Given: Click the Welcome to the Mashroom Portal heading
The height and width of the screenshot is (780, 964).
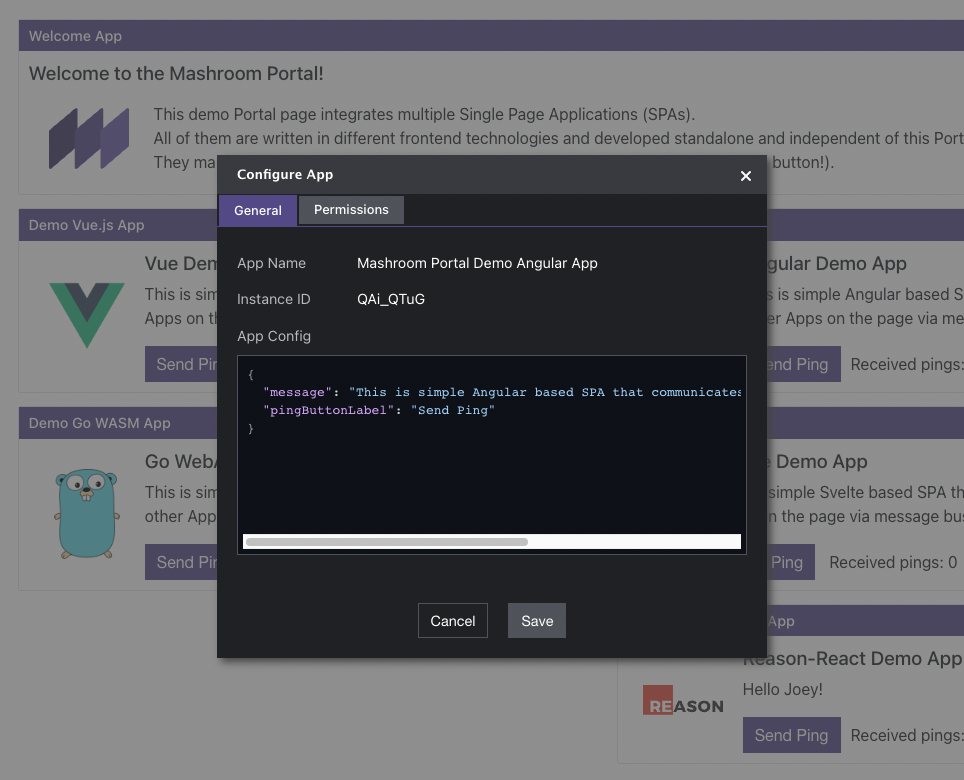Looking at the screenshot, I should point(176,74).
